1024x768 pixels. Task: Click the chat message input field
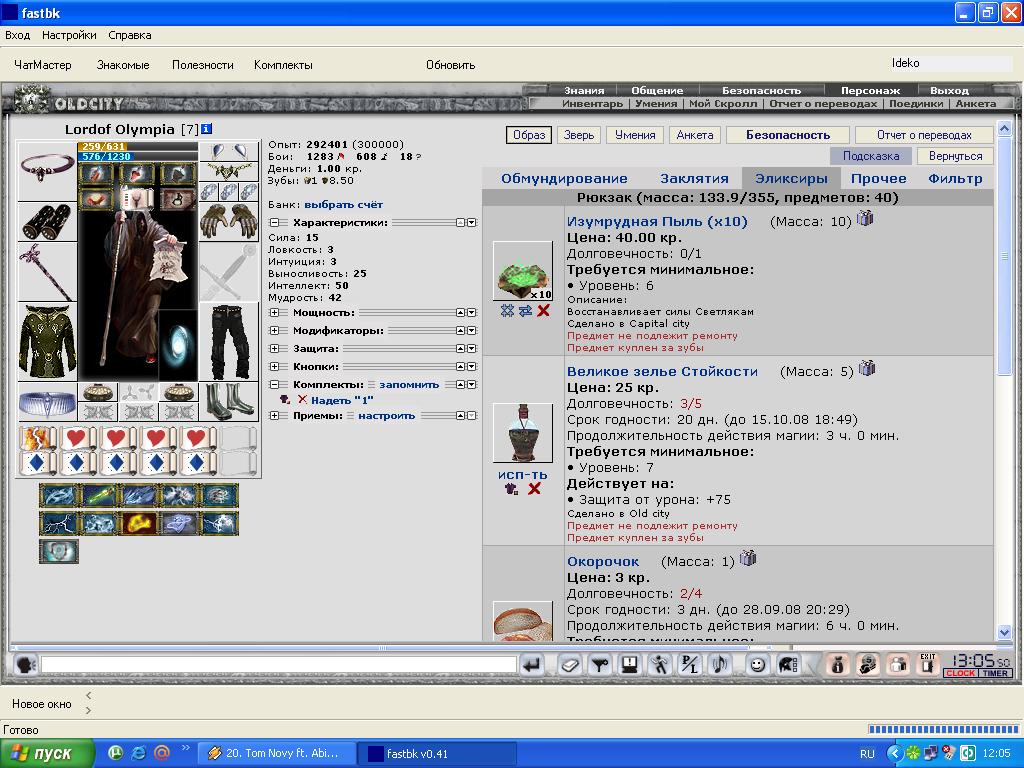[279, 665]
